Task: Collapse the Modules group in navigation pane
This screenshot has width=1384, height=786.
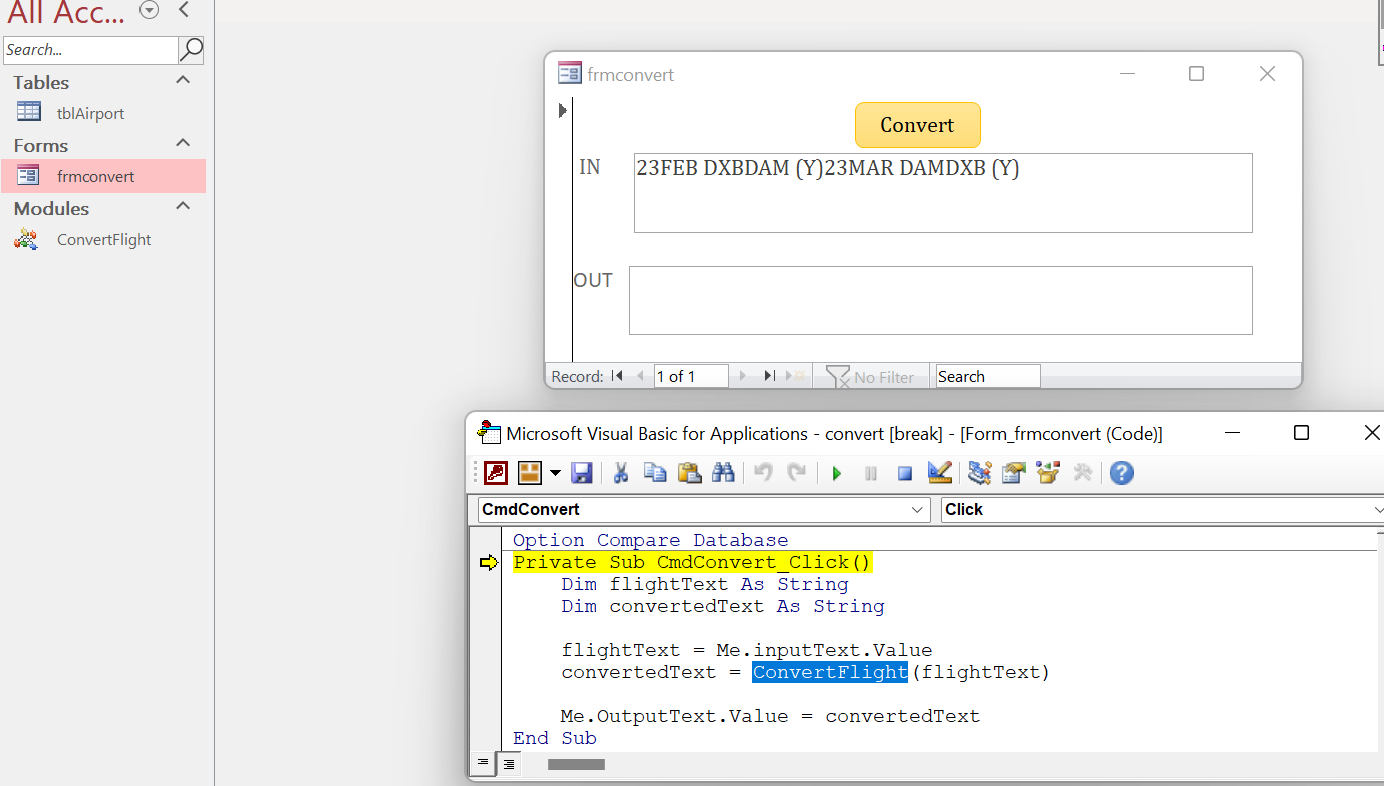Action: pyautogui.click(x=183, y=207)
